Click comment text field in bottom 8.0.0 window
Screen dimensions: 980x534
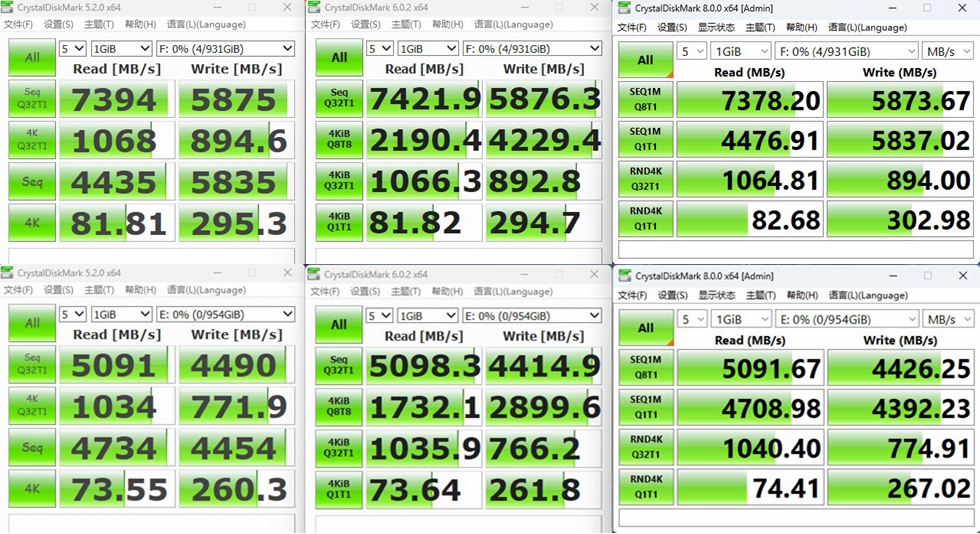tap(796, 517)
